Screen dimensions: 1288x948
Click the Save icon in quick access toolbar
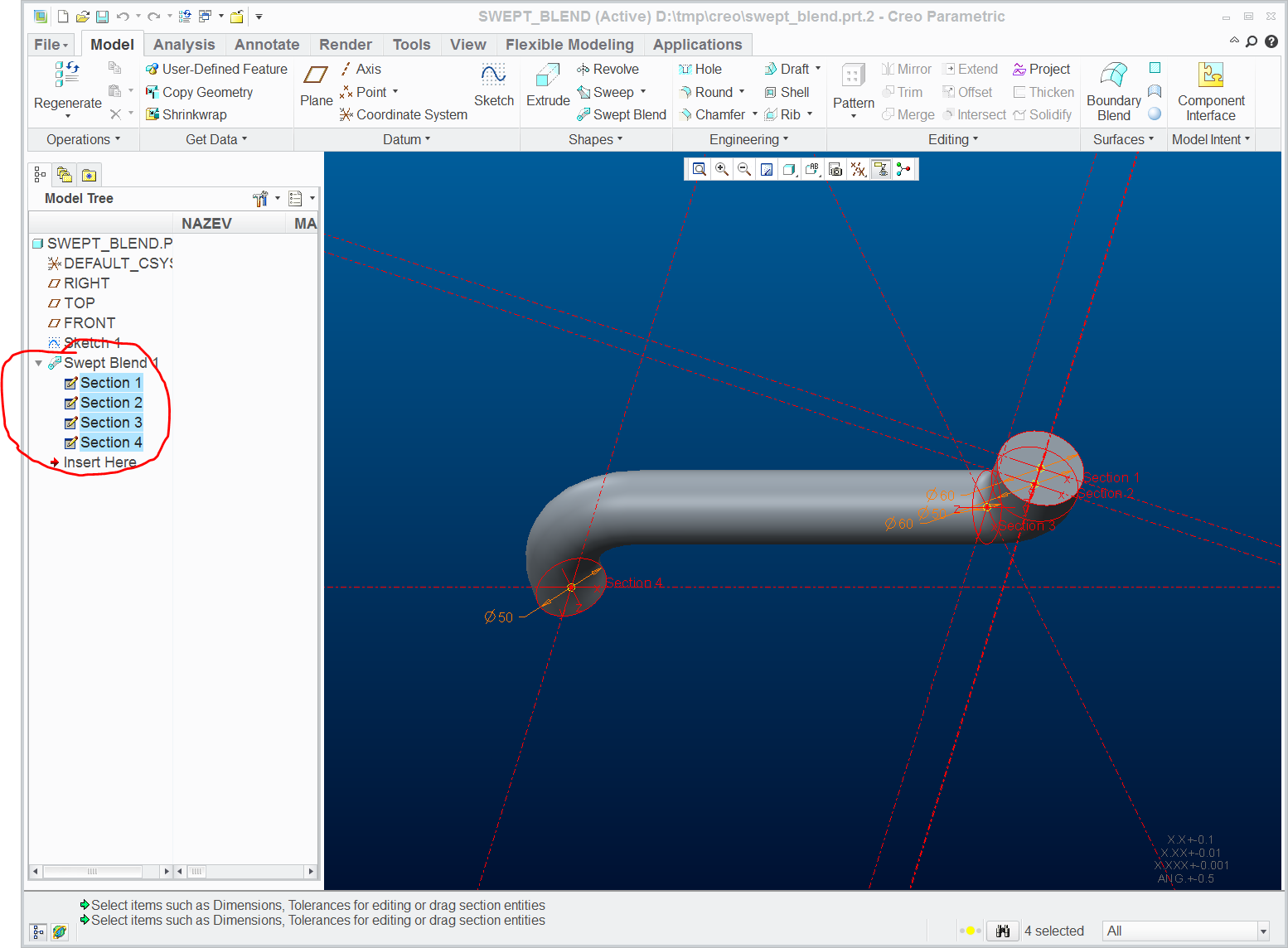click(x=102, y=17)
